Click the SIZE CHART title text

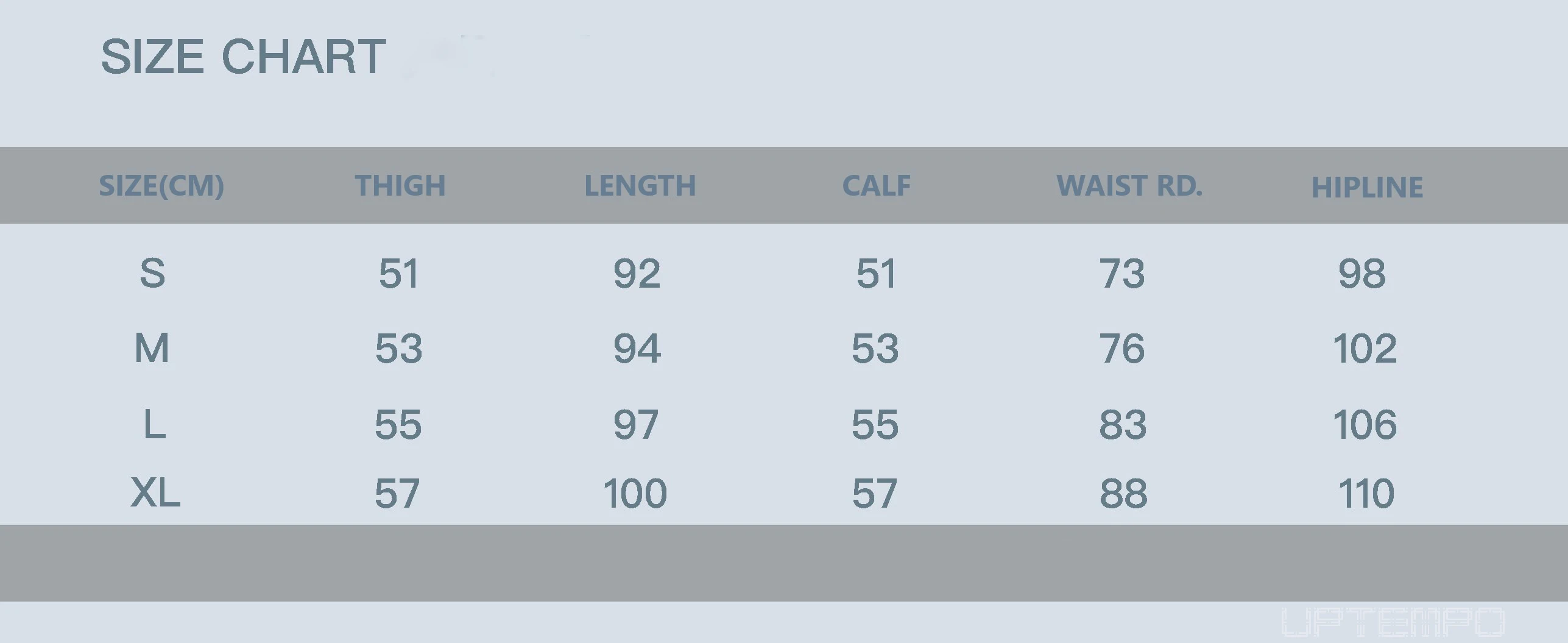(x=243, y=57)
